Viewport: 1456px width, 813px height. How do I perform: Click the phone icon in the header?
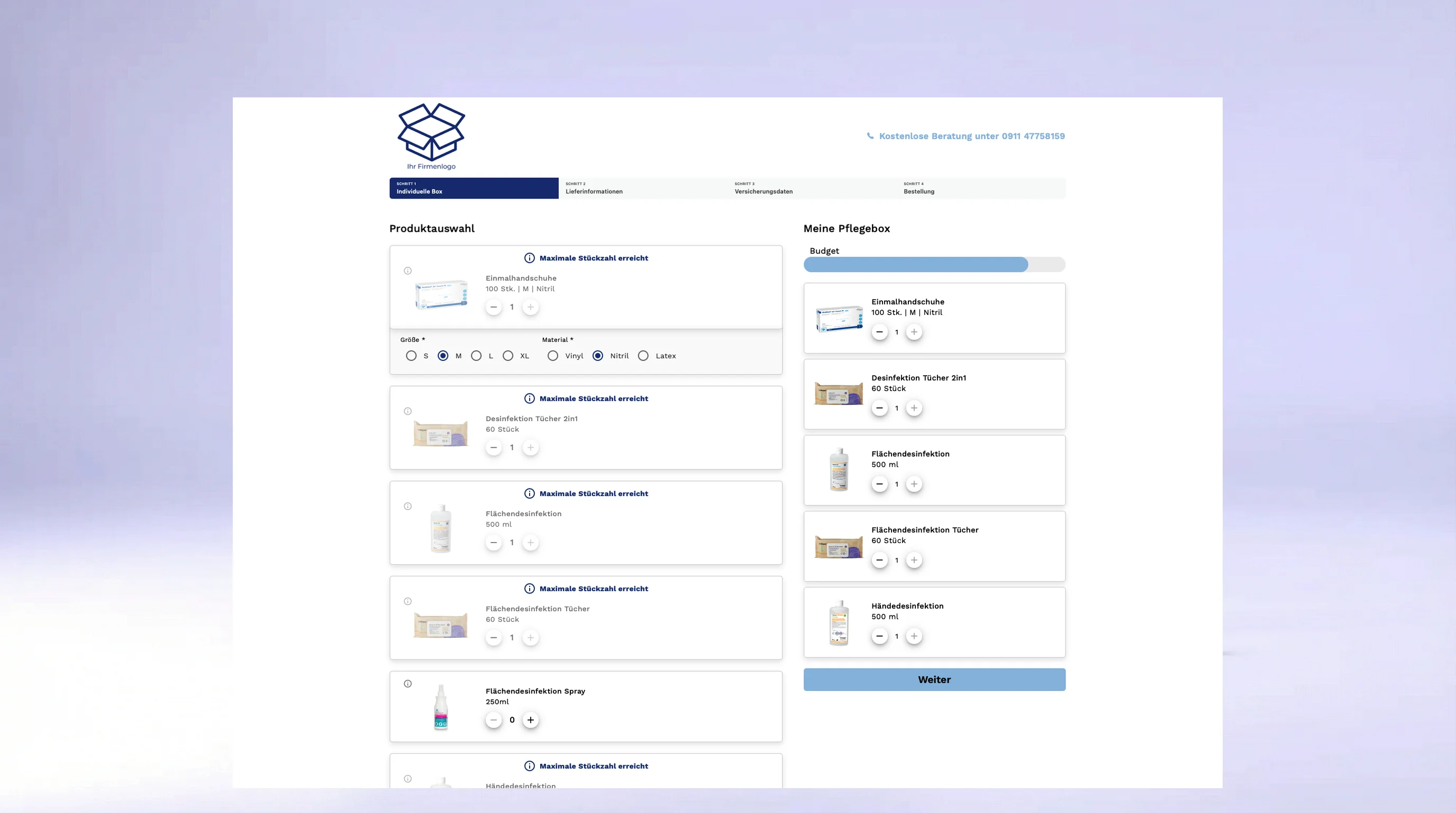coord(870,135)
